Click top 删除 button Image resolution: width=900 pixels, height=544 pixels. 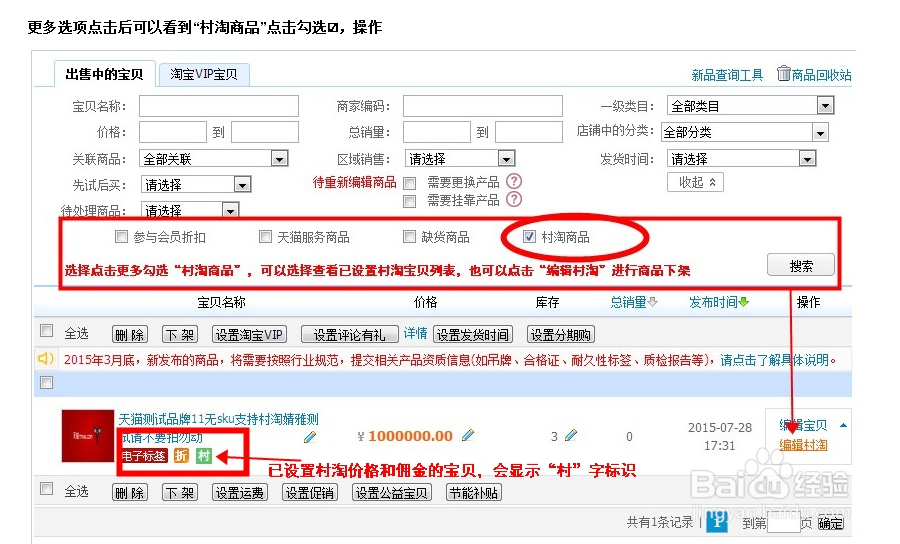click(130, 335)
